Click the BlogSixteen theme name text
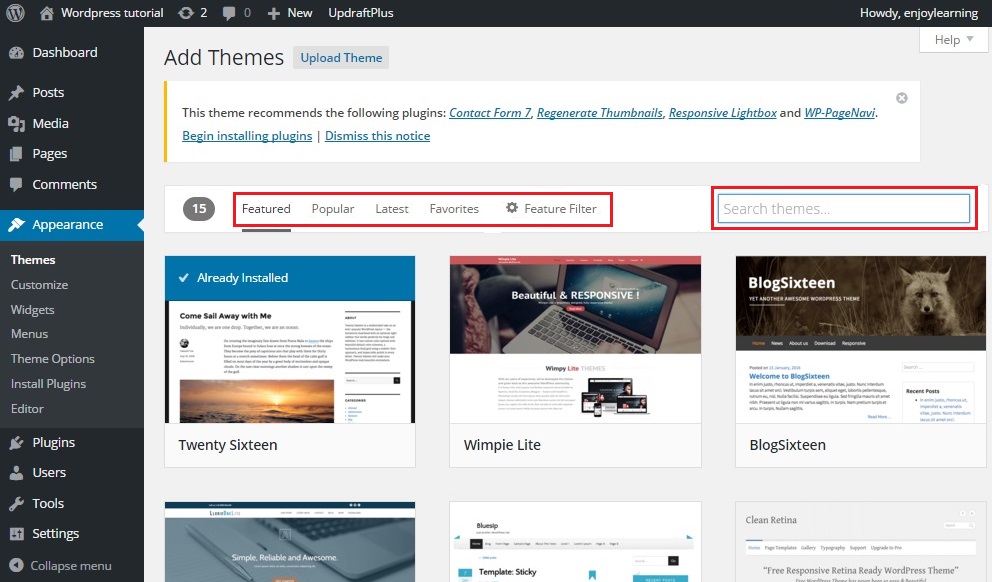Image resolution: width=992 pixels, height=582 pixels. point(788,445)
